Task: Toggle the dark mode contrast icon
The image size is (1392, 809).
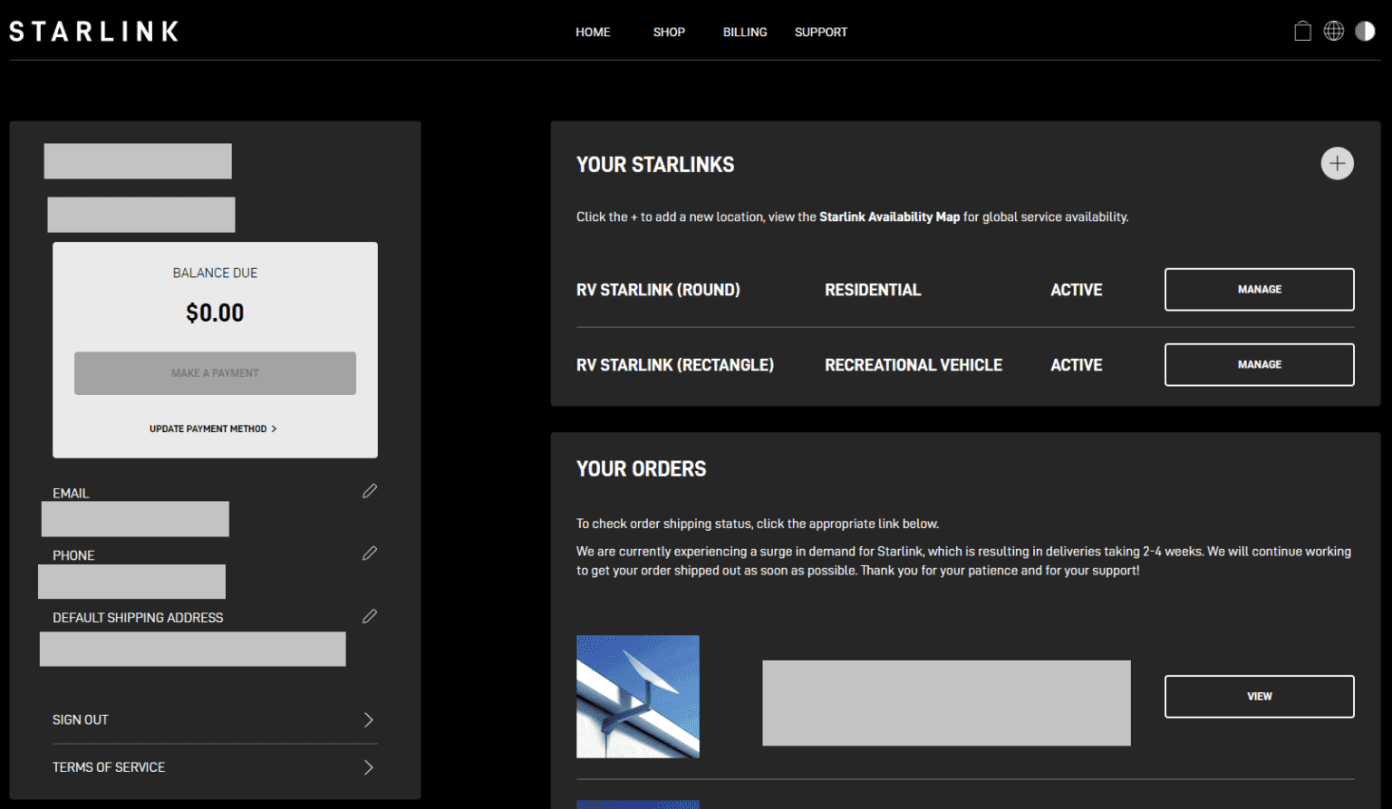Action: 1364,30
